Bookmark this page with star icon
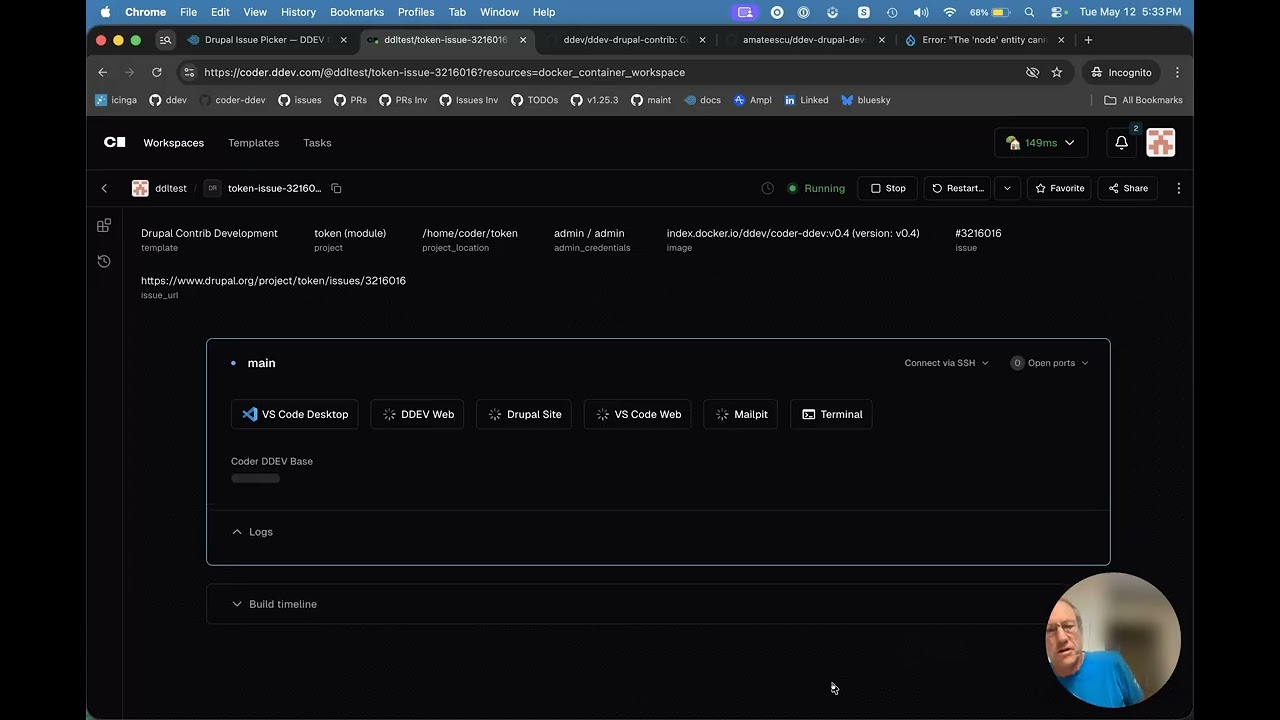Viewport: 1280px width, 720px height. click(1057, 72)
